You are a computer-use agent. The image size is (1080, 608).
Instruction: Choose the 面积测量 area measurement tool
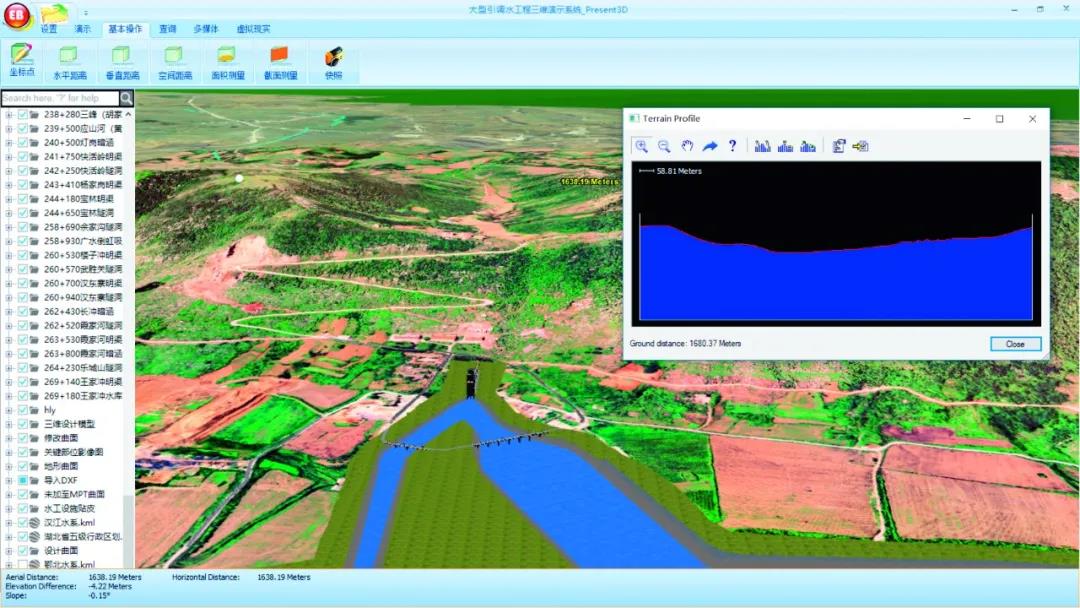[x=228, y=61]
